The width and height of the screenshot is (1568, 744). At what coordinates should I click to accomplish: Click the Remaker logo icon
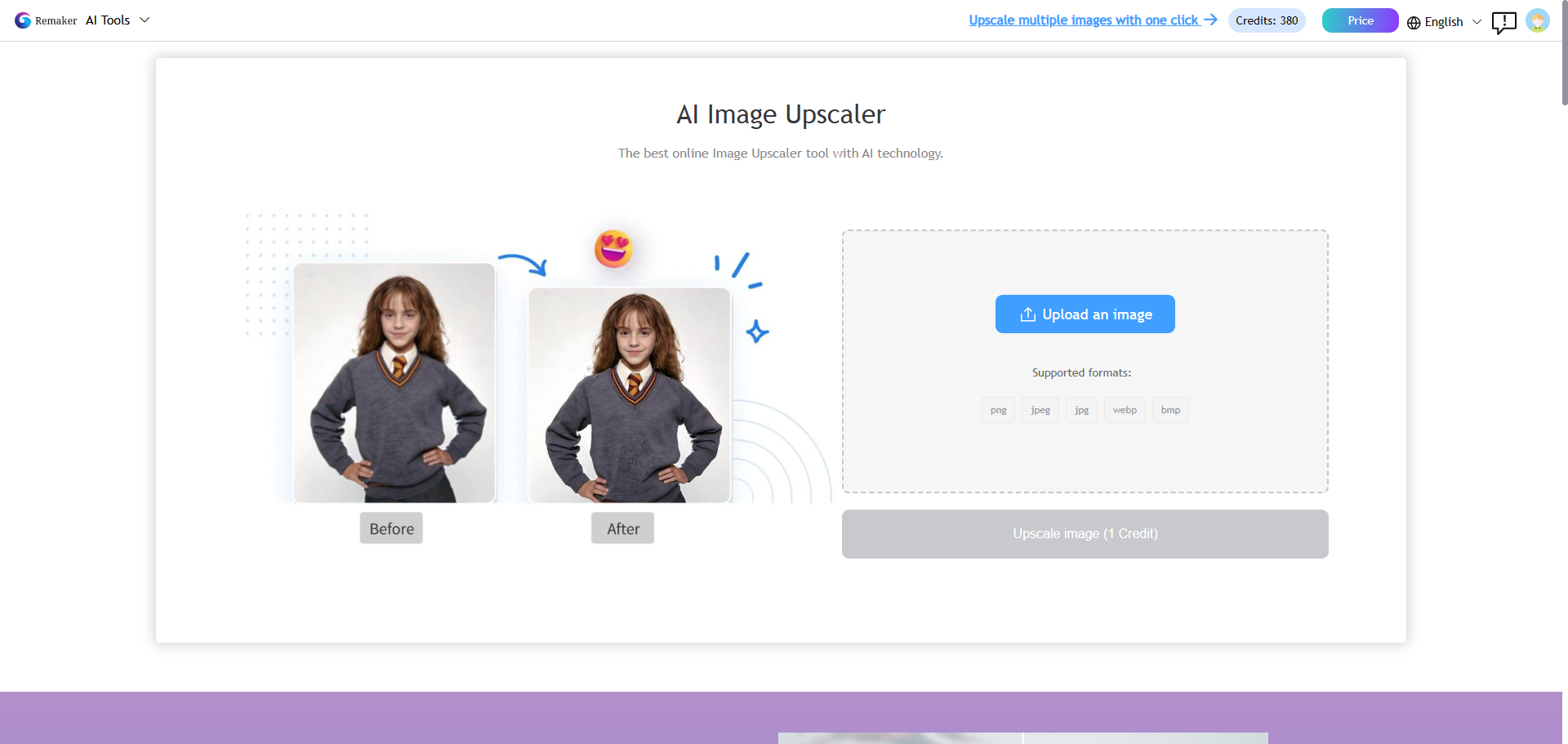pos(23,20)
